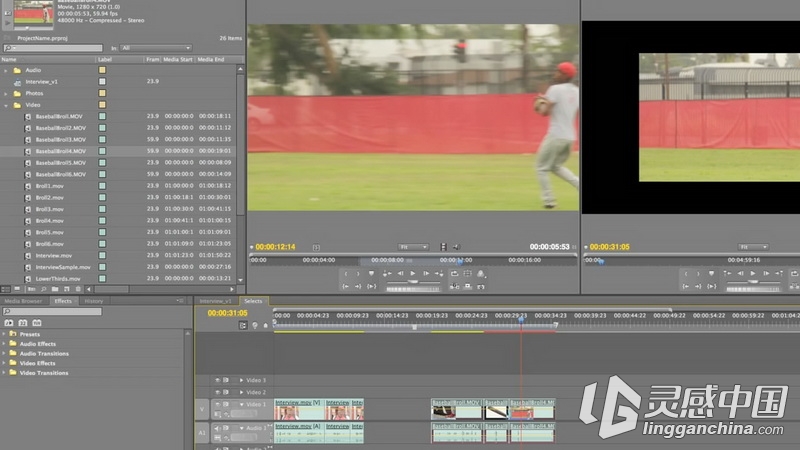Click New Item icon in Project panel
Screen dimensions: 800x450
pos(66,289)
